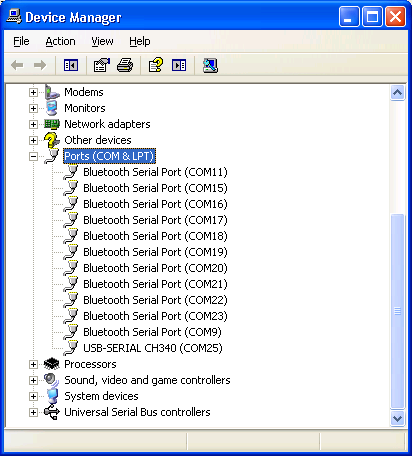Open the View menu

click(x=102, y=41)
